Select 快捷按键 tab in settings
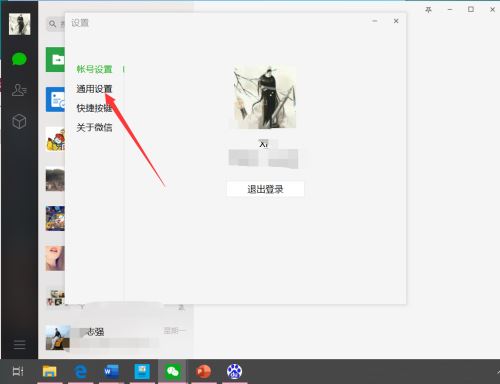Viewport: 500px width, 384px height. pos(94,108)
